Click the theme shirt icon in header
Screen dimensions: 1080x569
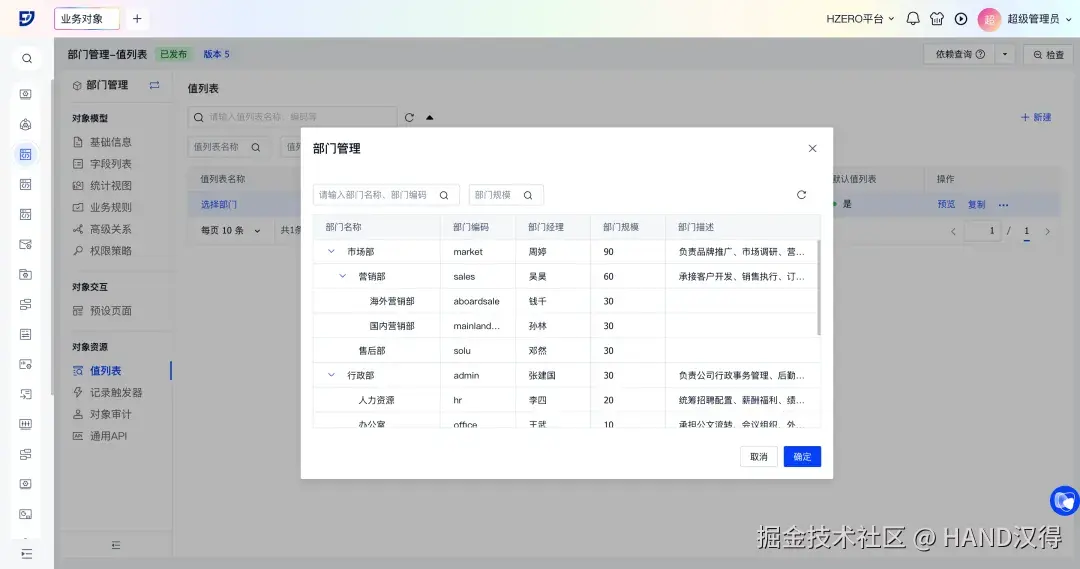coord(937,19)
